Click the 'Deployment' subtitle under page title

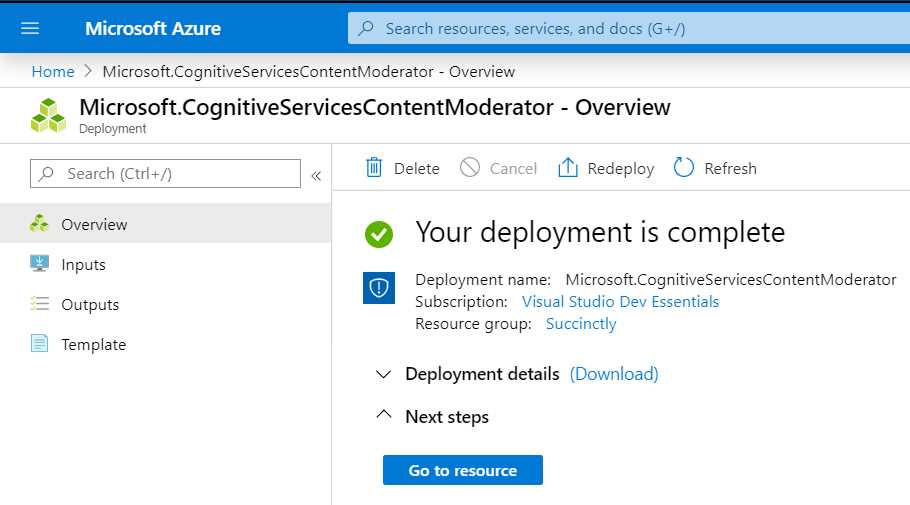[113, 129]
